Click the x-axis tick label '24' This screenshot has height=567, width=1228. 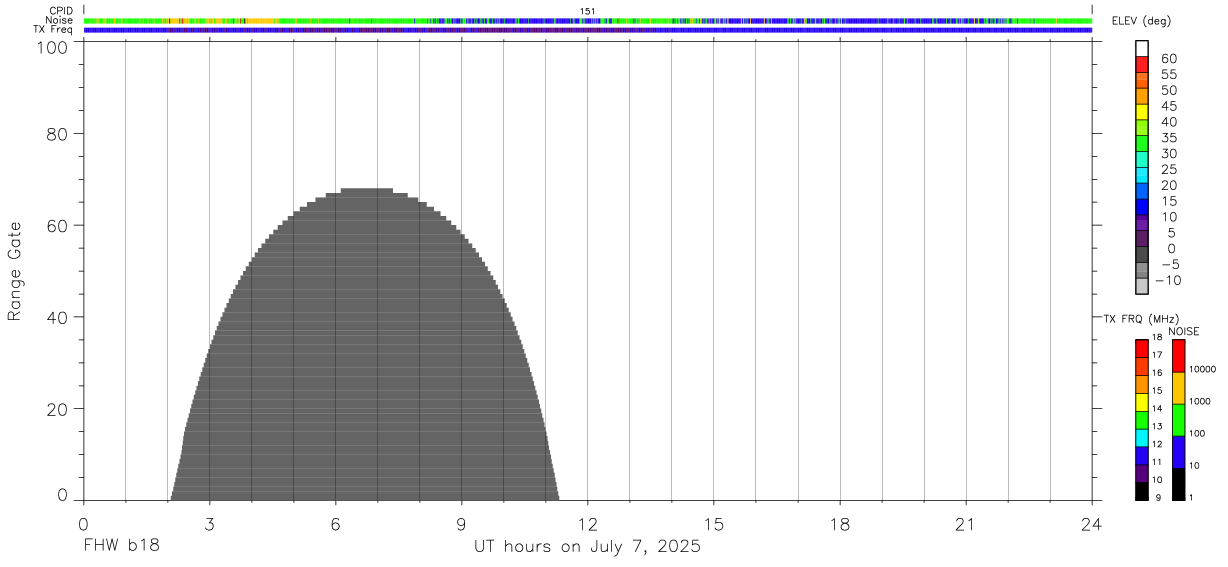[x=1092, y=524]
